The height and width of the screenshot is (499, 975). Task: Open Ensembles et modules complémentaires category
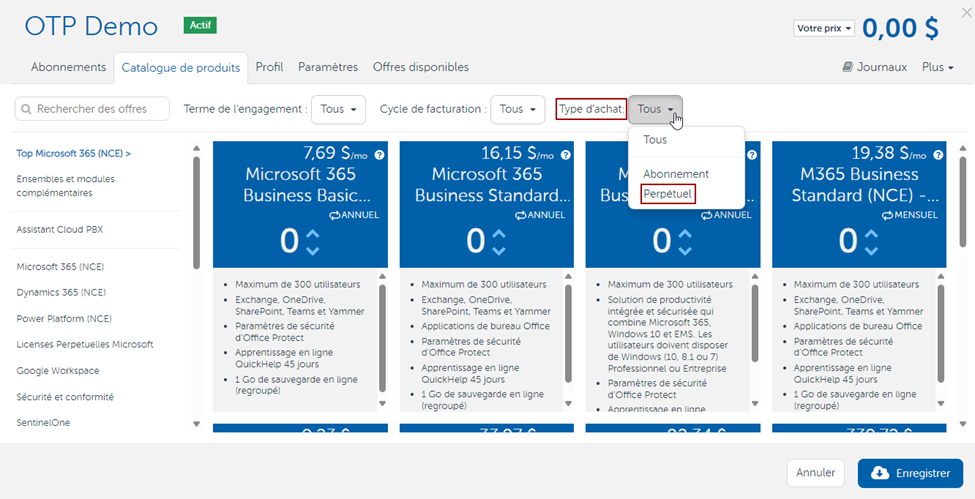click(65, 186)
